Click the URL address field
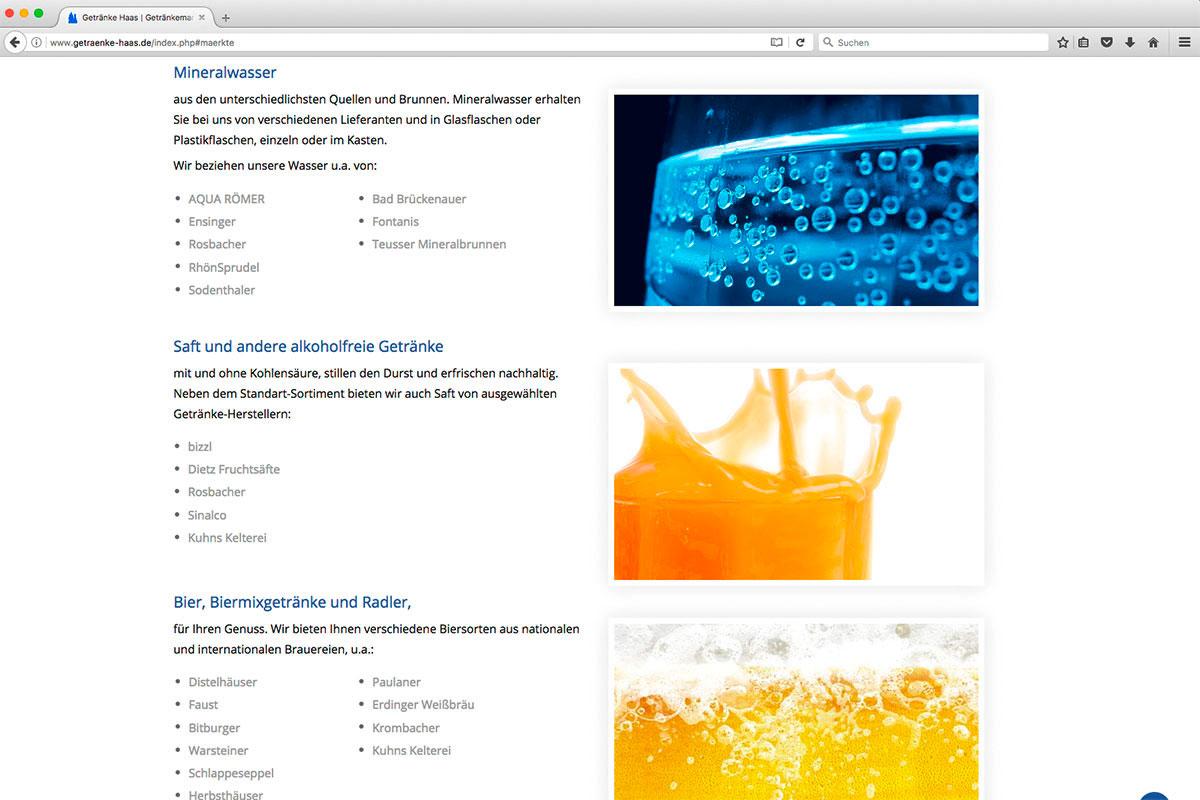Screen dimensions: 1200x800 [400, 42]
